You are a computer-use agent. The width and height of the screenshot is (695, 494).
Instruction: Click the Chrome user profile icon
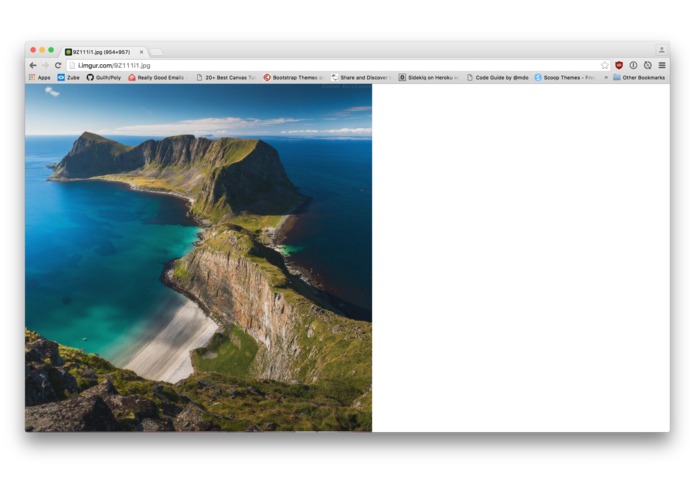click(x=661, y=50)
